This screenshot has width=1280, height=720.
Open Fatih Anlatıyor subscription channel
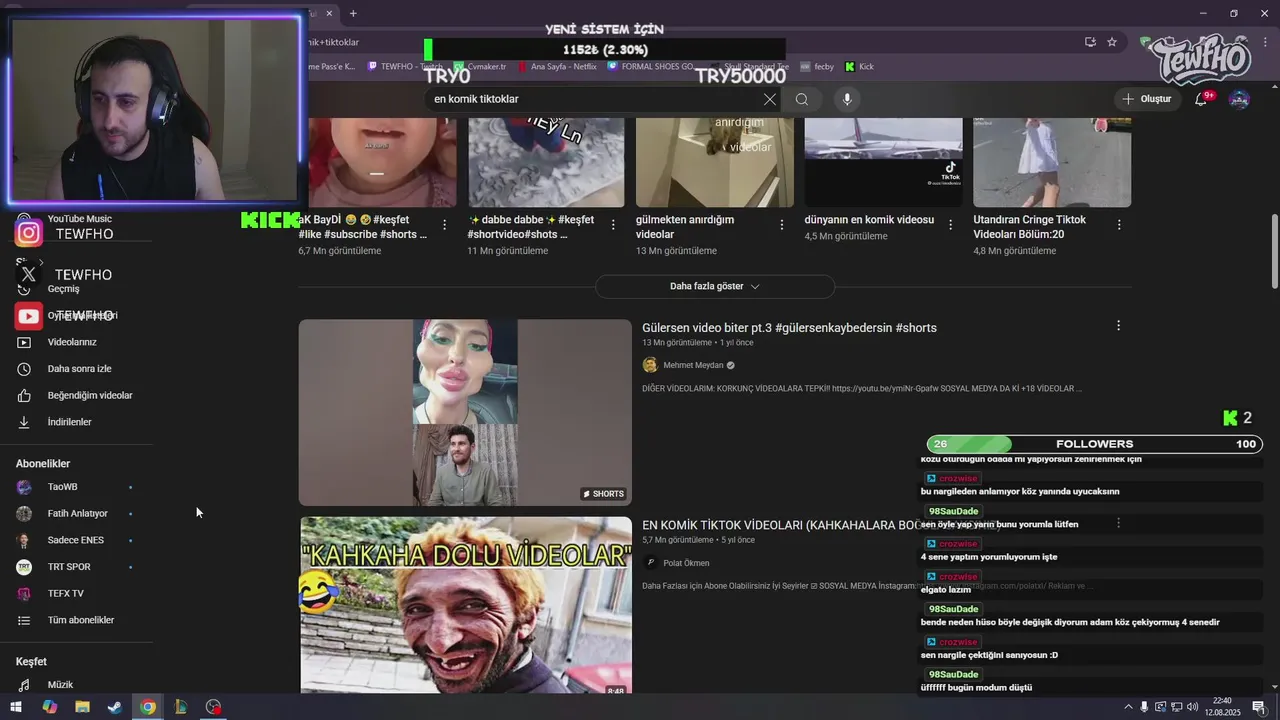click(76, 514)
